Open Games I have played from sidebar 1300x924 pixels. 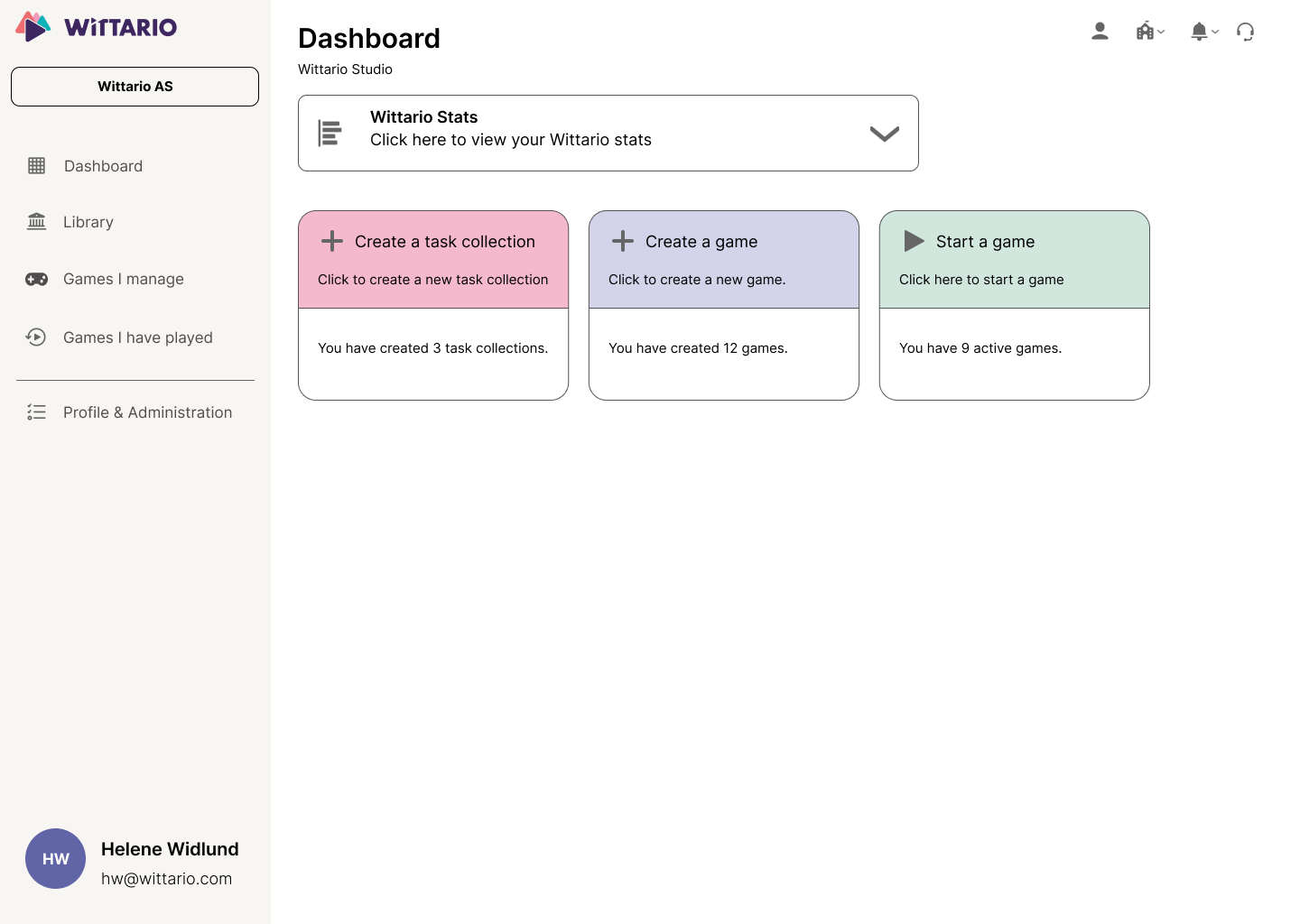(x=137, y=337)
